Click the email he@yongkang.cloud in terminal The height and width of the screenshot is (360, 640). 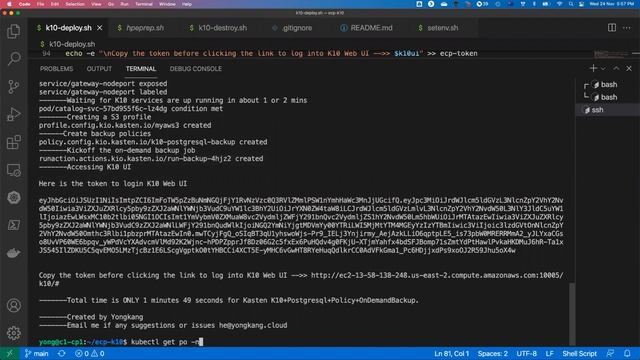[253, 325]
